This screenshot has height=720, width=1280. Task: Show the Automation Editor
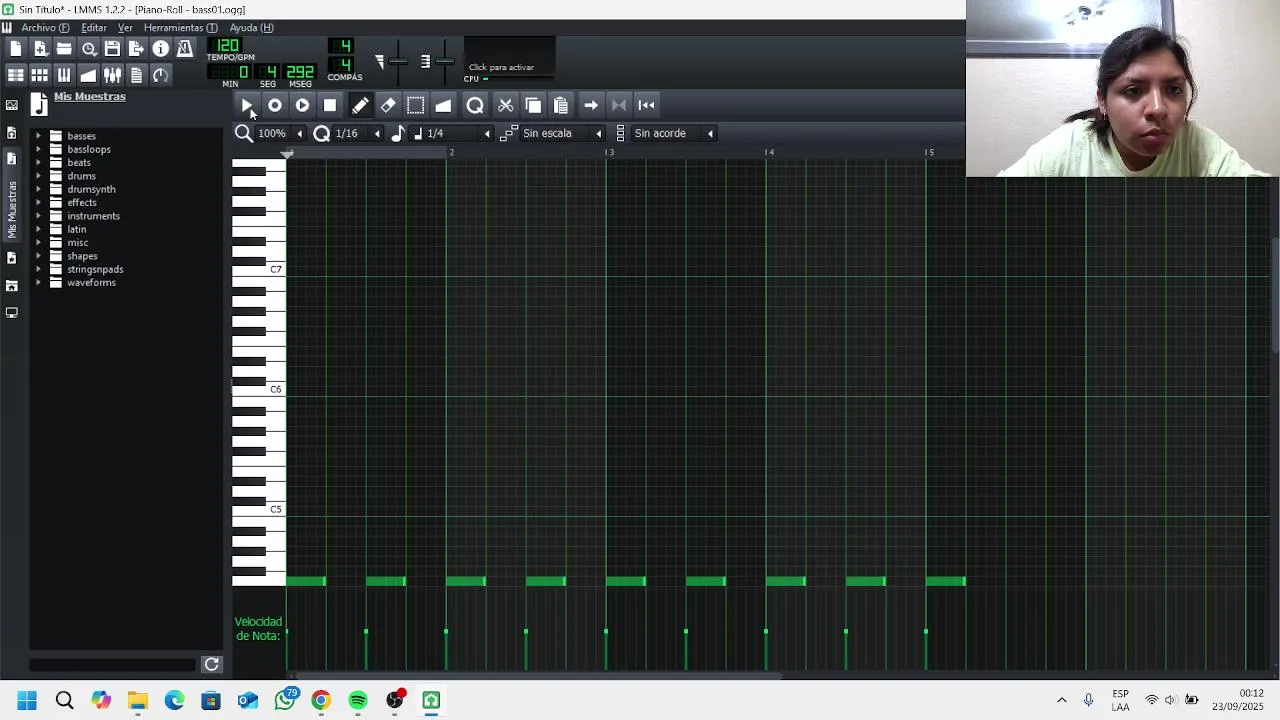tap(88, 75)
